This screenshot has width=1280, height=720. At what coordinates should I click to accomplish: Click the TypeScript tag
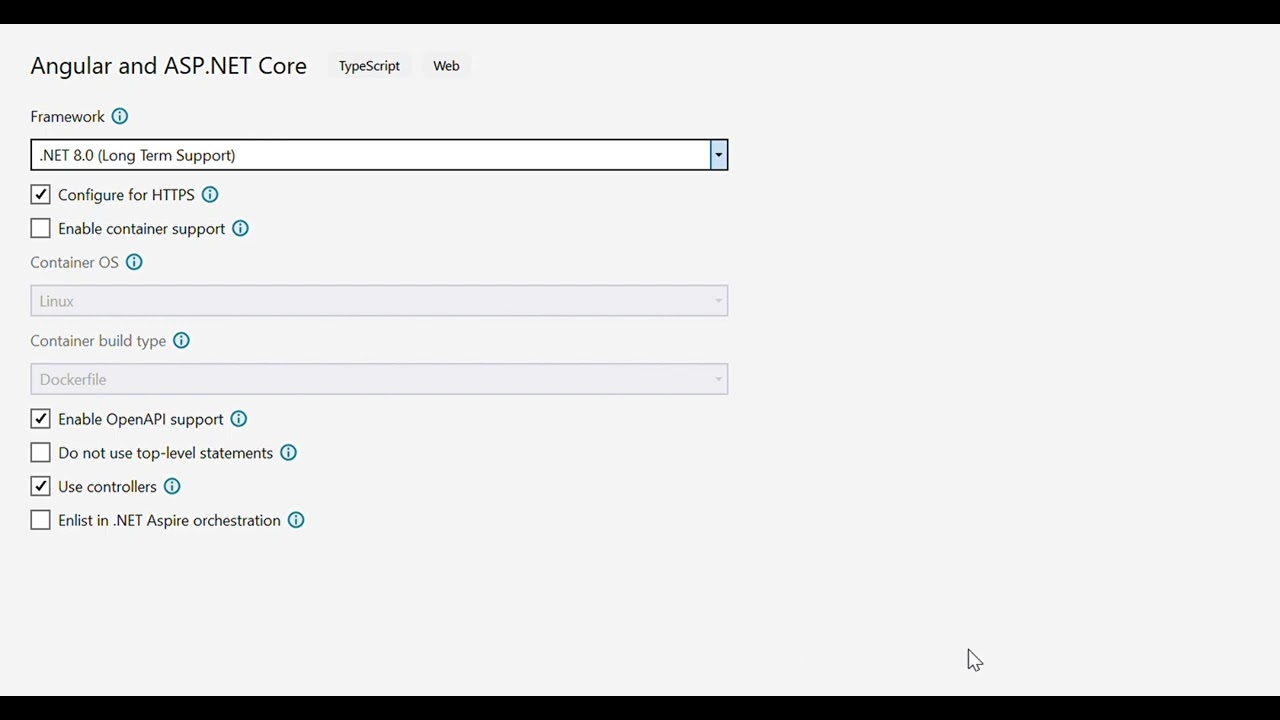[369, 66]
